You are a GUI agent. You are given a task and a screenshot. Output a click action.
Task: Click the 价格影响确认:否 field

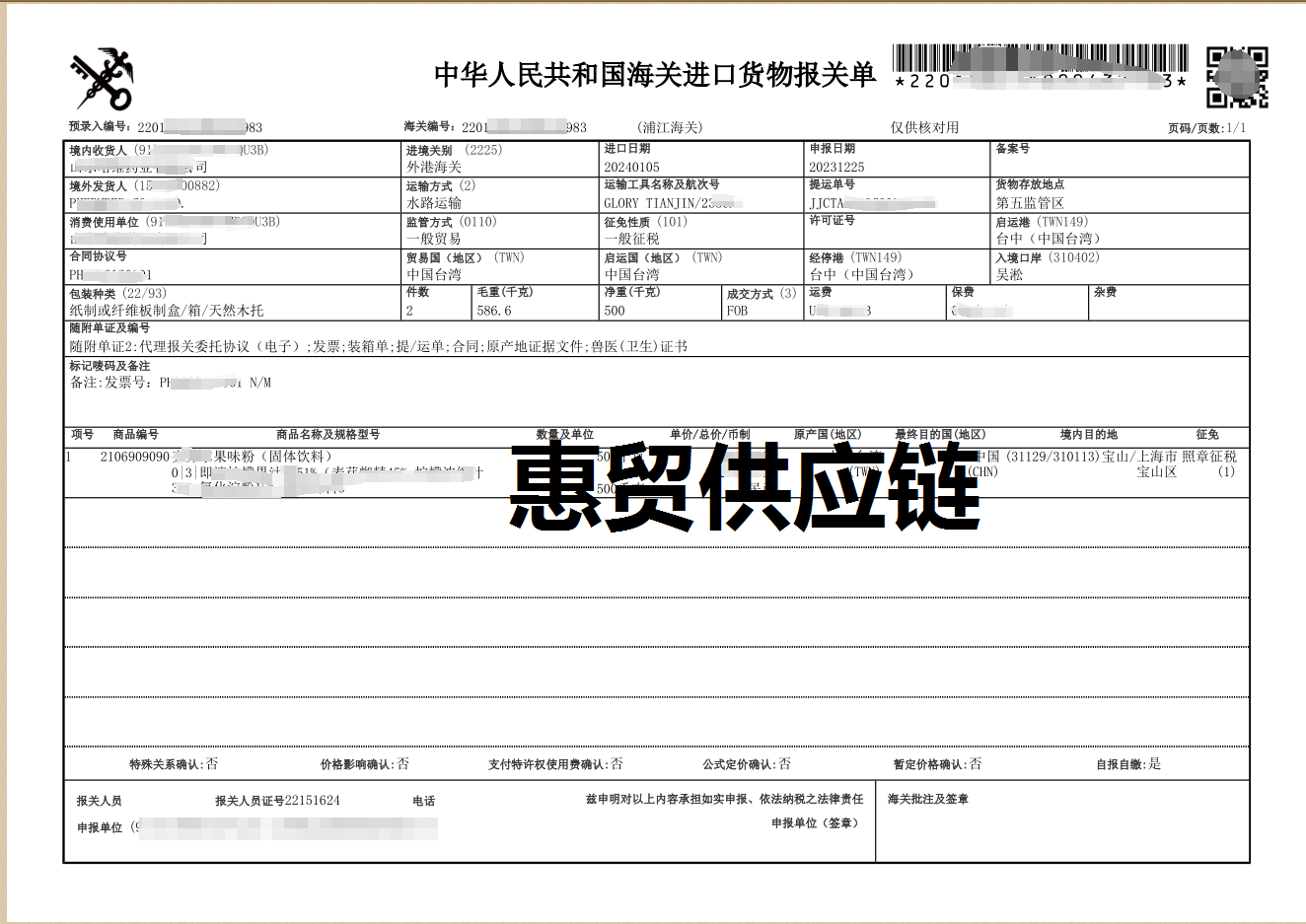[x=364, y=764]
